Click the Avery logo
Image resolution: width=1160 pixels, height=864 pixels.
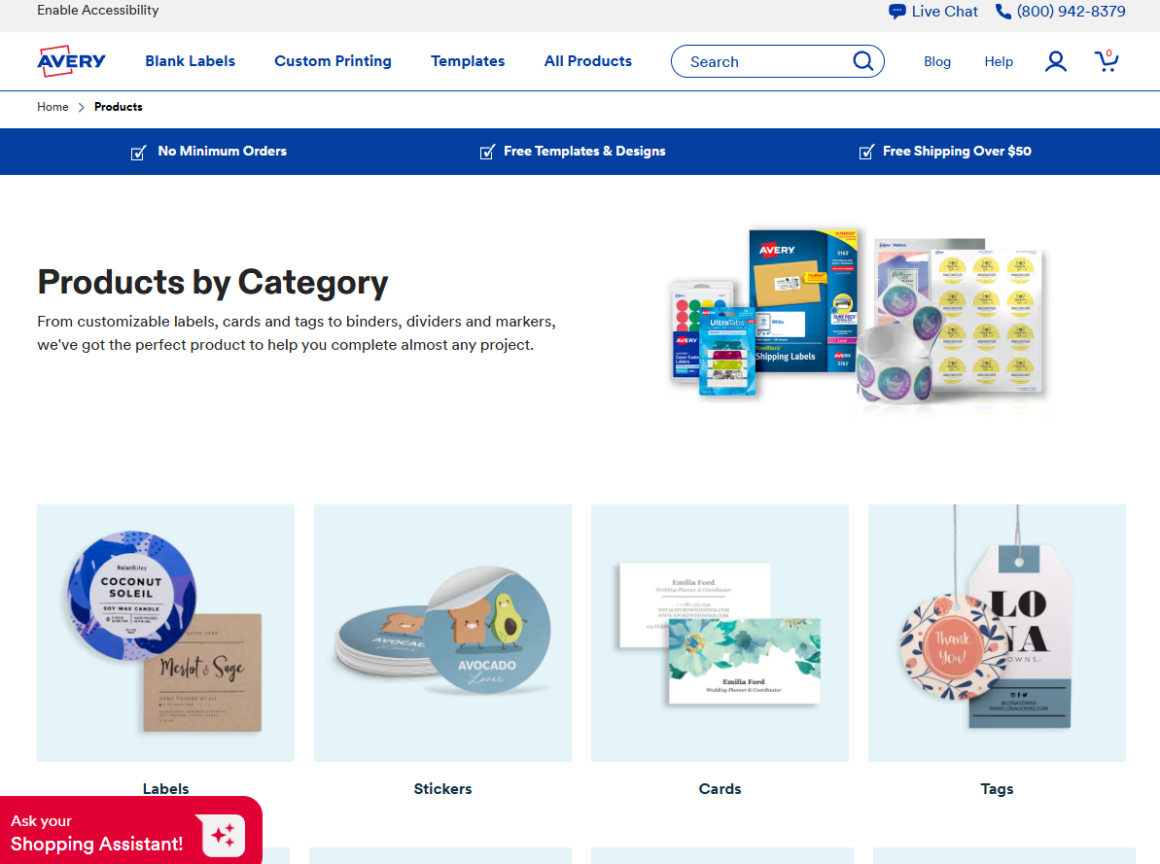(x=71, y=61)
